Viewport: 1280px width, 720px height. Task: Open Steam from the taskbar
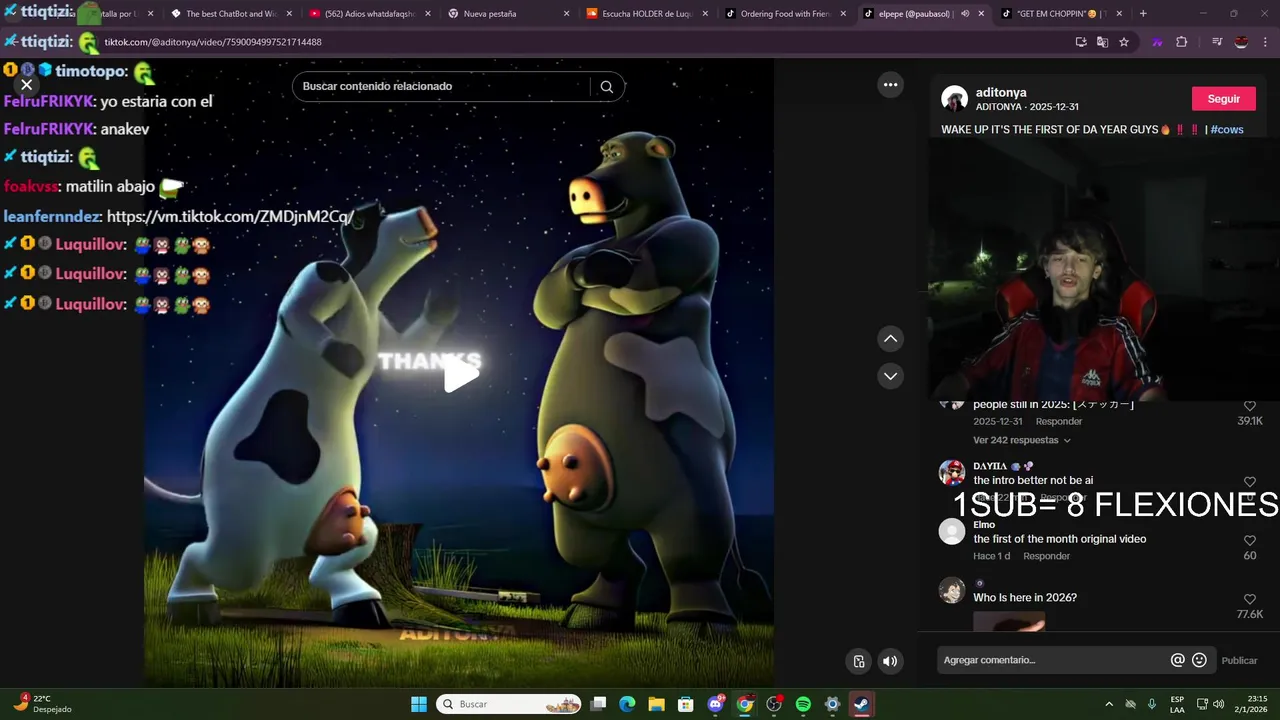pos(861,704)
